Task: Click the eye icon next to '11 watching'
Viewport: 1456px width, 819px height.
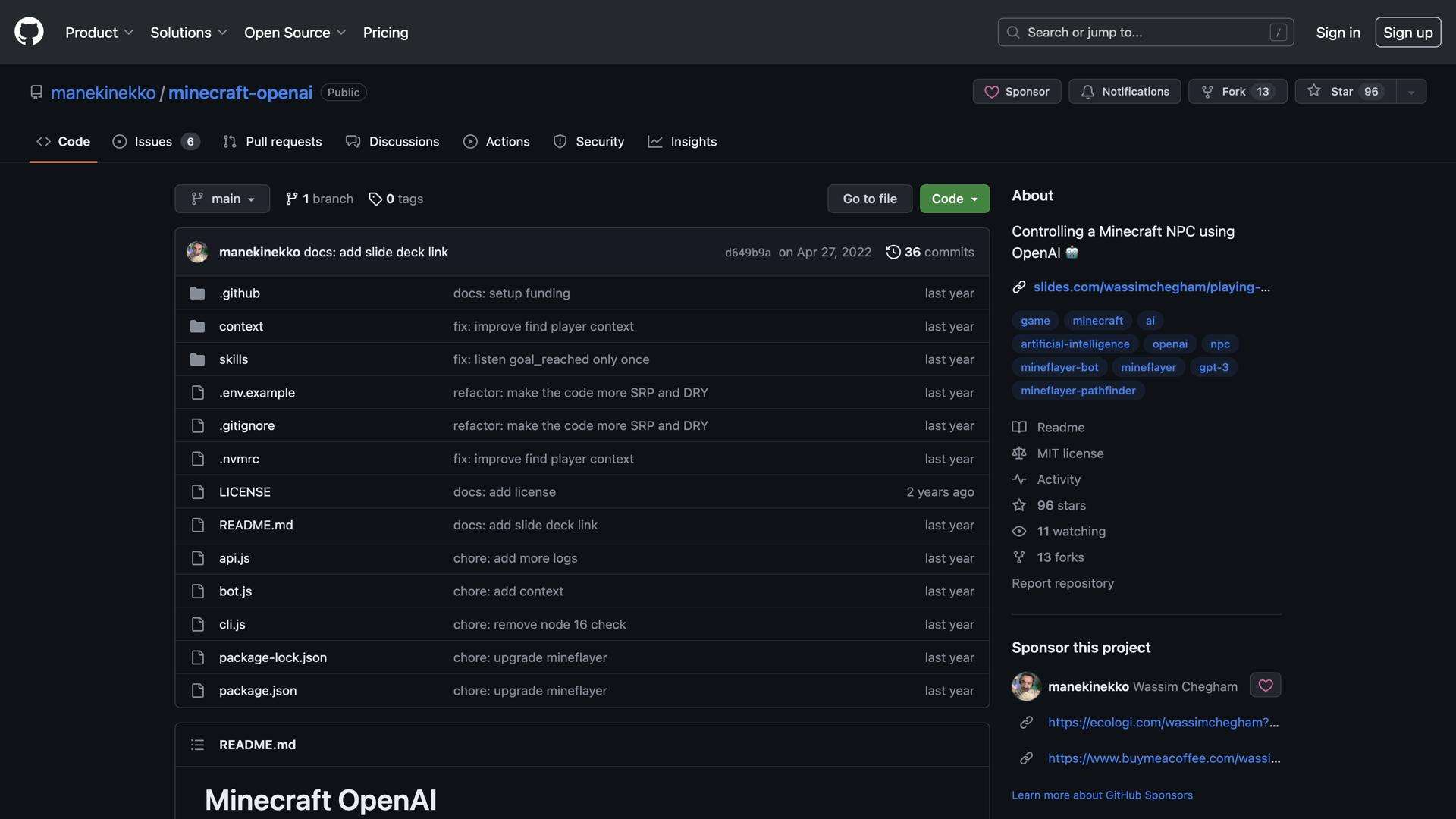Action: click(x=1019, y=531)
